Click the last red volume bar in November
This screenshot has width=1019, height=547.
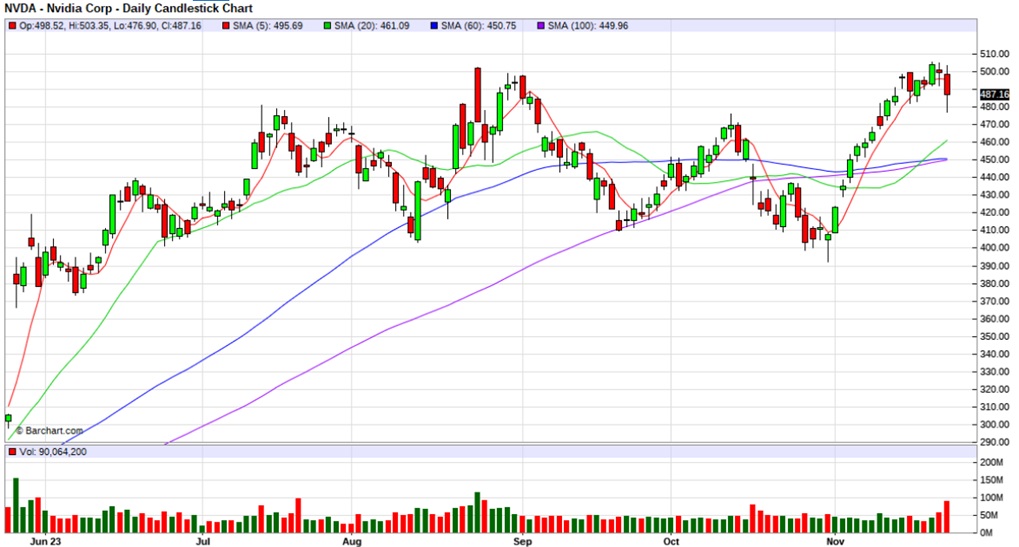[947, 517]
